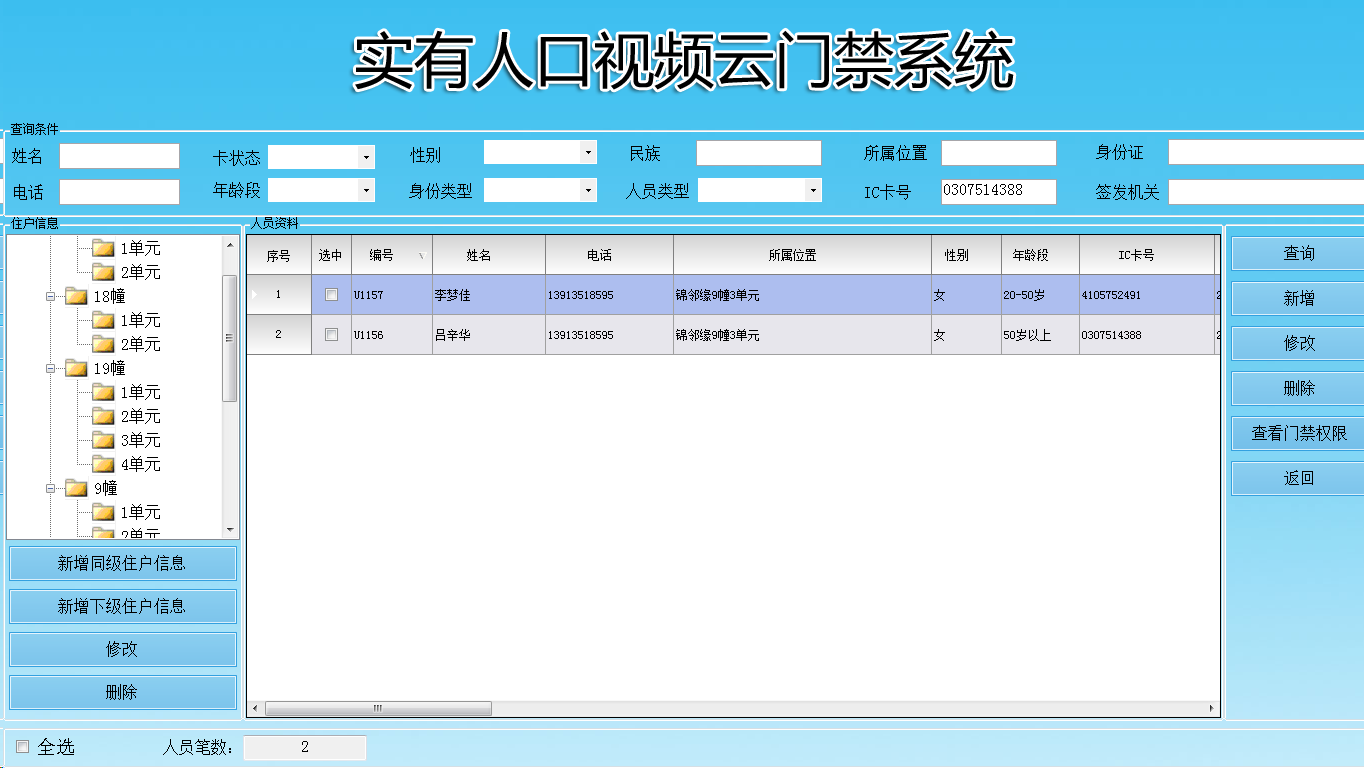Screen dimensions: 1364x768
Task: Click the folder icon beside 9幢
Action: 77,488
